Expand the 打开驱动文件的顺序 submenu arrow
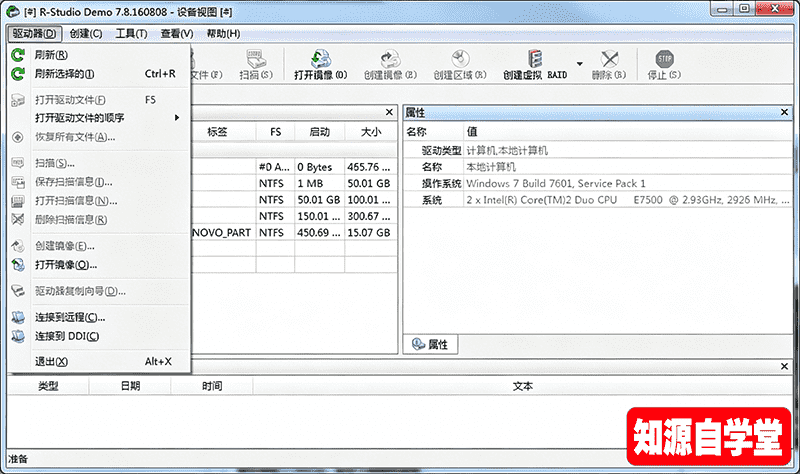Image resolution: width=800 pixels, height=474 pixels. [x=177, y=118]
